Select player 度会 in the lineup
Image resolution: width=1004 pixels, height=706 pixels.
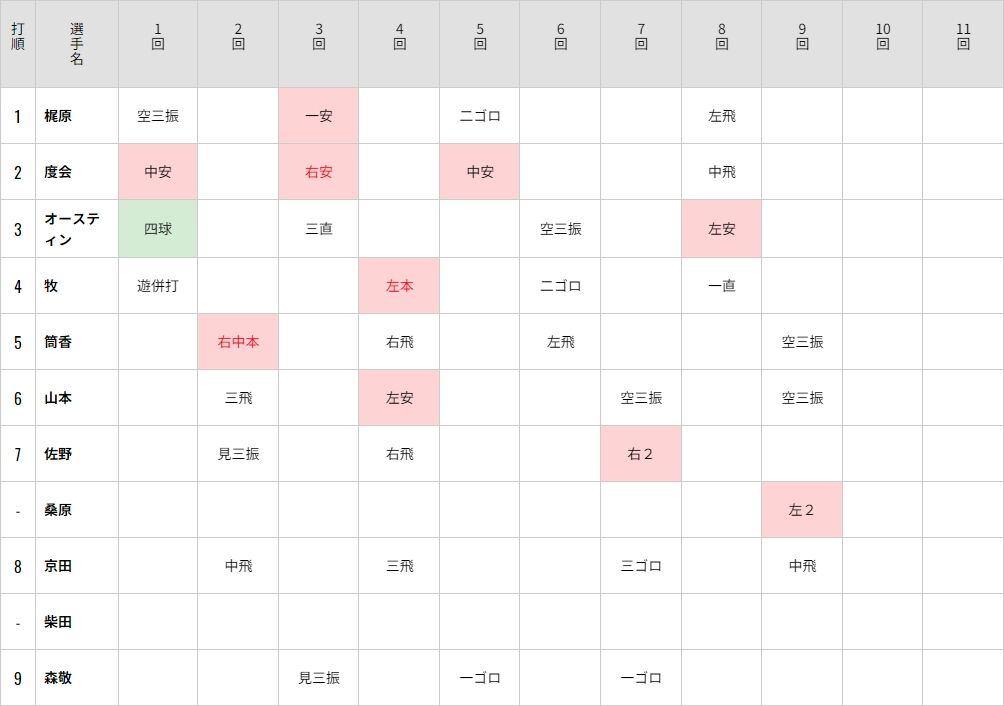[x=58, y=172]
